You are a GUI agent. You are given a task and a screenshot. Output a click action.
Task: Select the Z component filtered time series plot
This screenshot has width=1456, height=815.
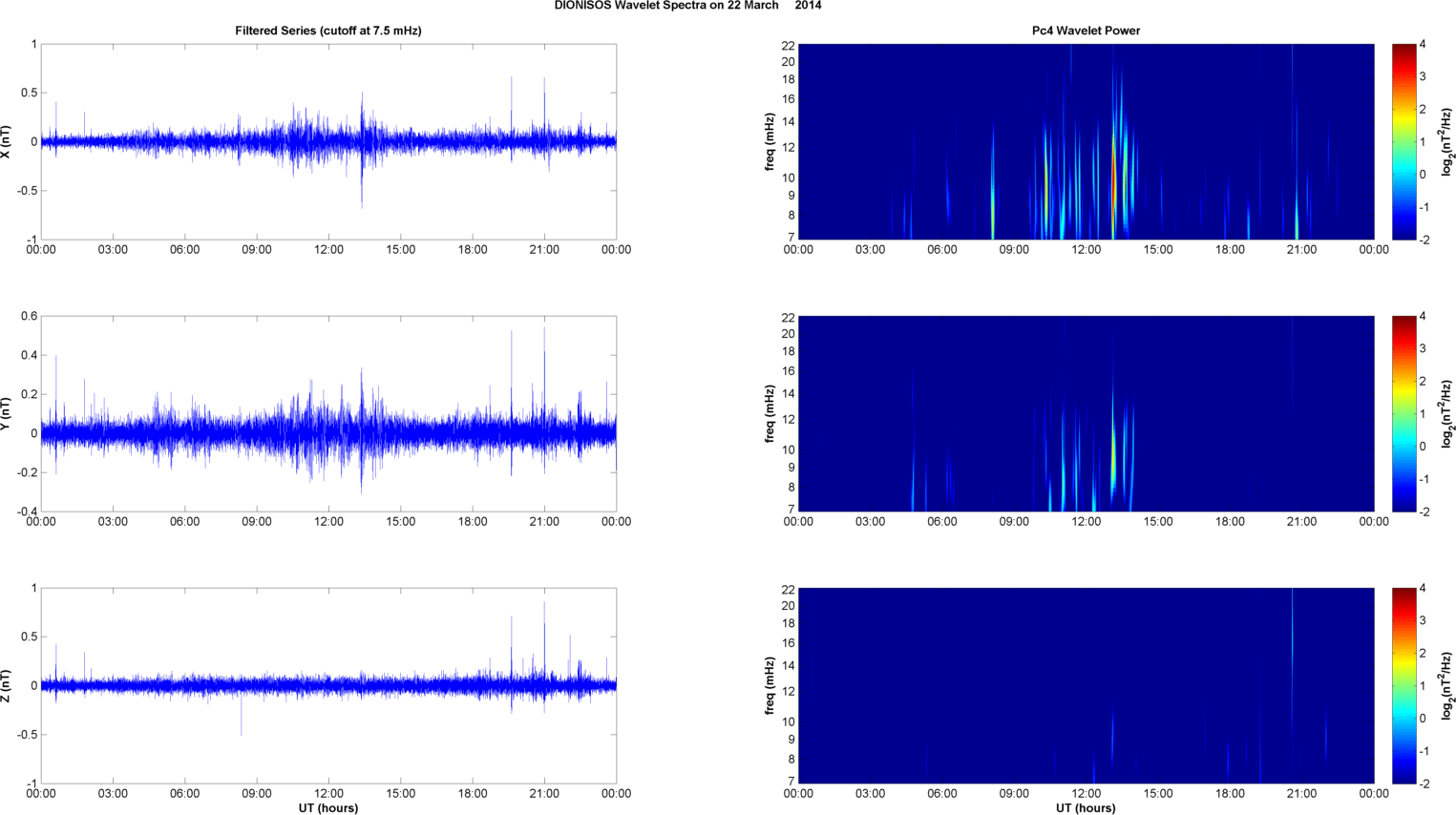[328, 685]
